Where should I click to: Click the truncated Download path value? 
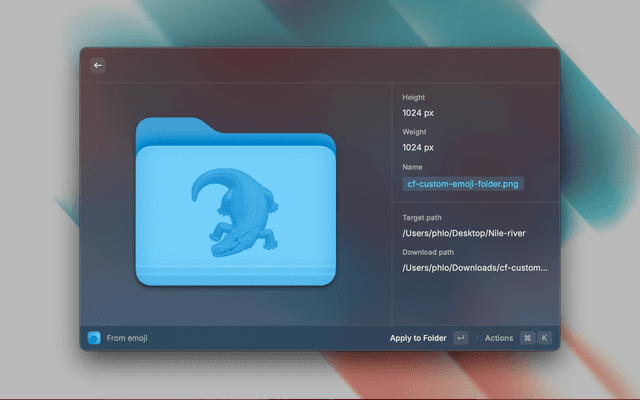click(475, 268)
